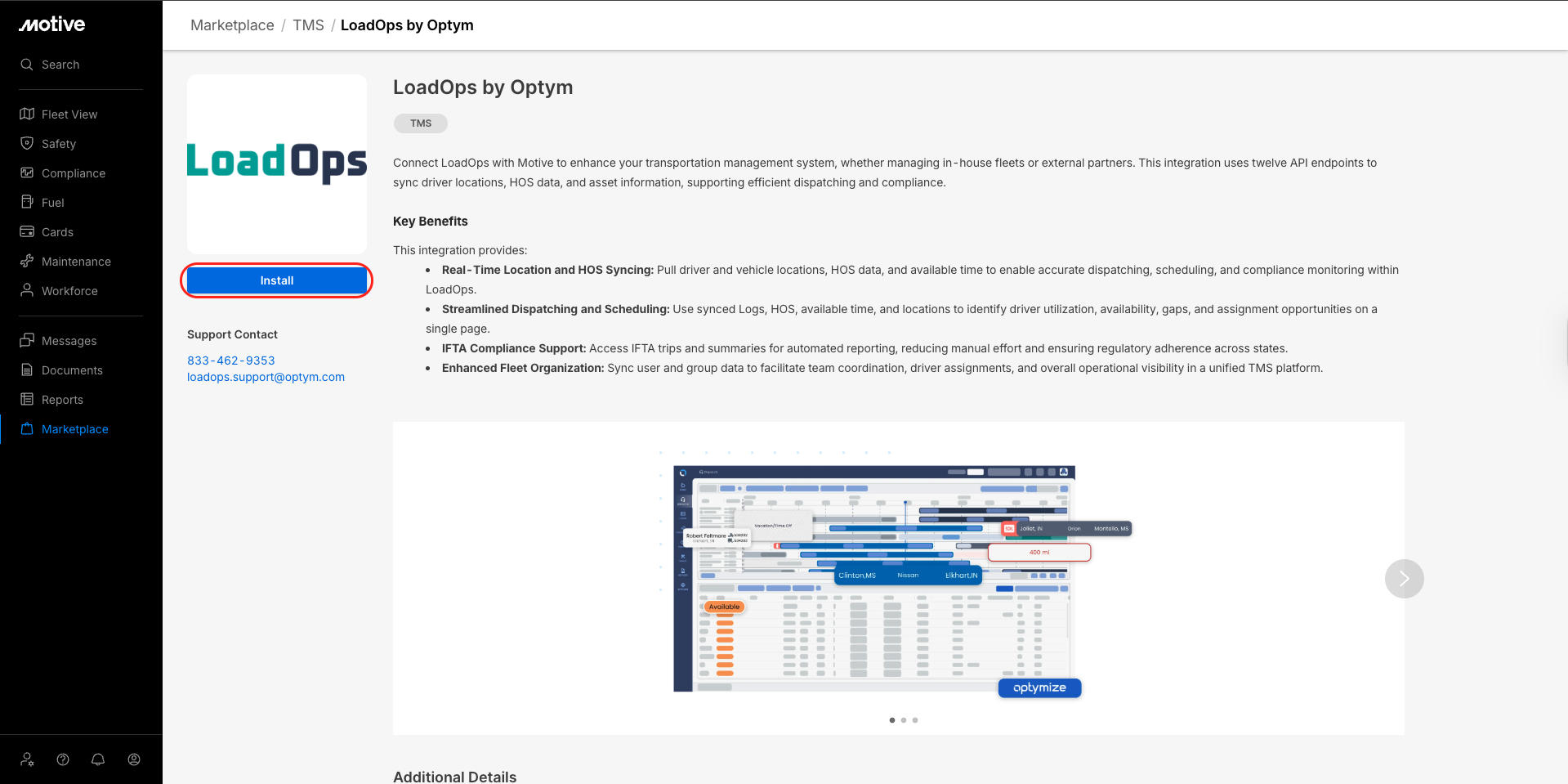Open Messages in the sidebar
The width and height of the screenshot is (1568, 784).
coord(69,341)
